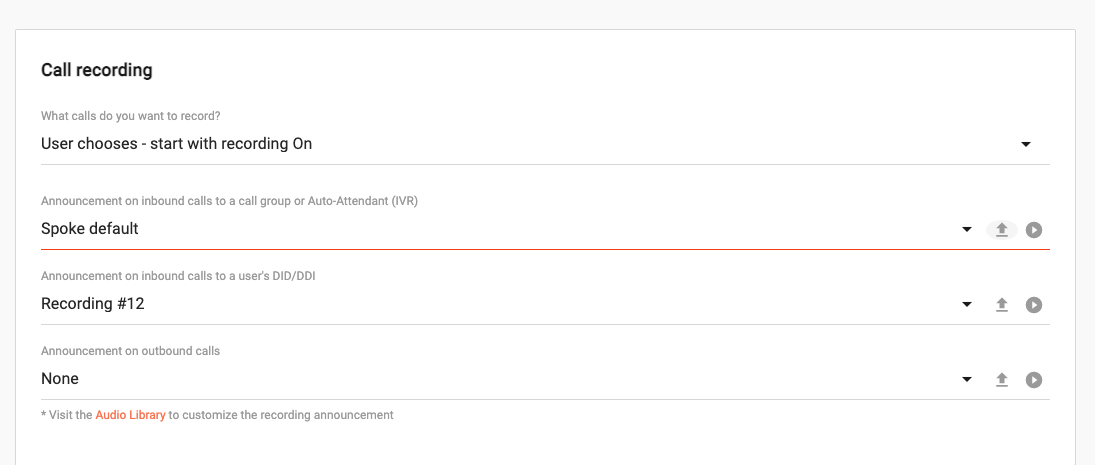Upload audio for the DID/DDI announcement
This screenshot has width=1095, height=465.
click(1001, 305)
